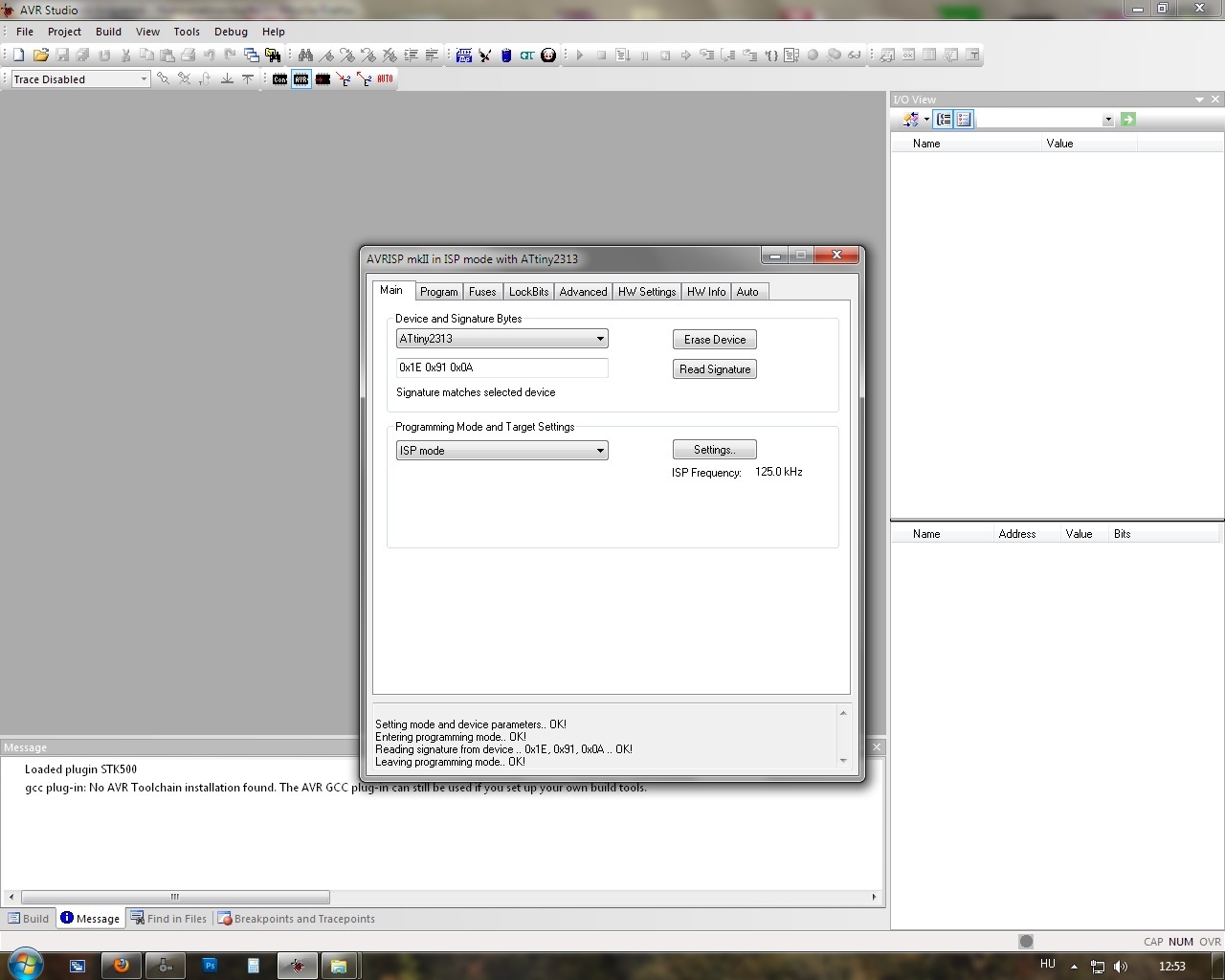Image resolution: width=1225 pixels, height=980 pixels.
Task: Click the I/O View colored arrows icon
Action: coord(910,120)
